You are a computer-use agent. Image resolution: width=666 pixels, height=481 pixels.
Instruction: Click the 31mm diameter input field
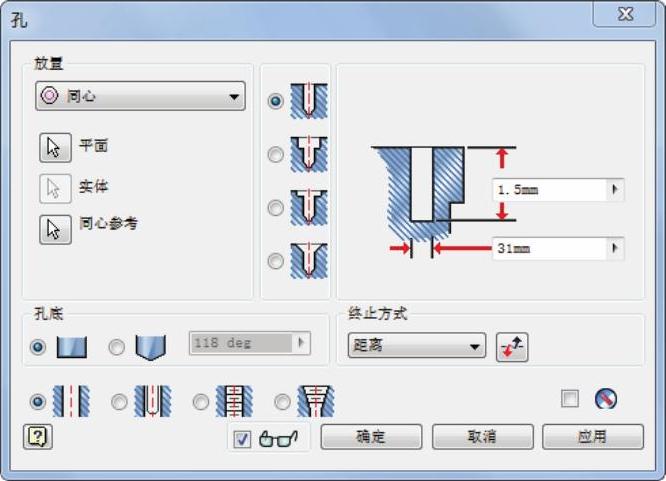coord(550,248)
